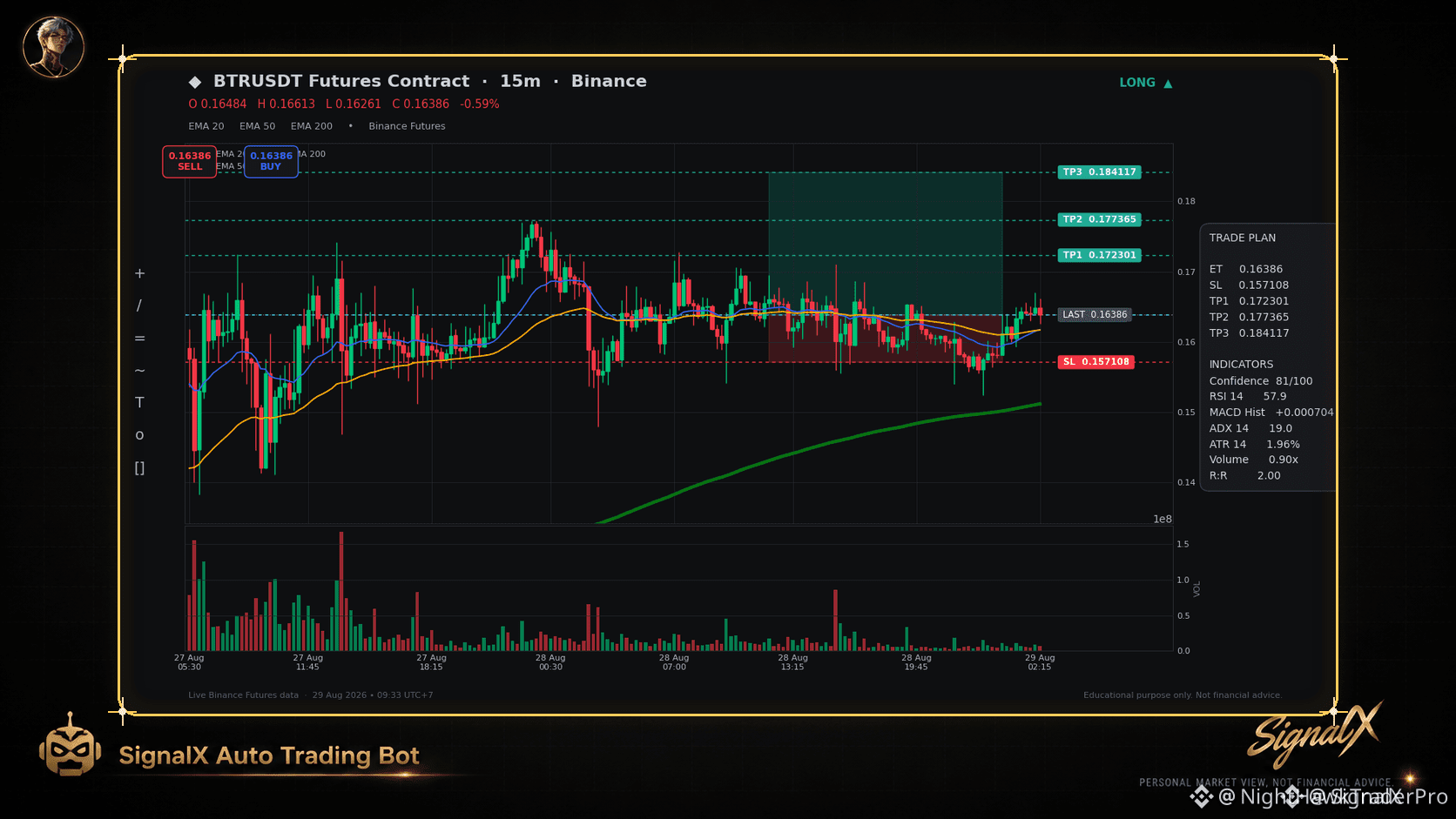Click the ET 0.16386 entry row
This screenshot has height=819, width=1456.
click(1246, 270)
